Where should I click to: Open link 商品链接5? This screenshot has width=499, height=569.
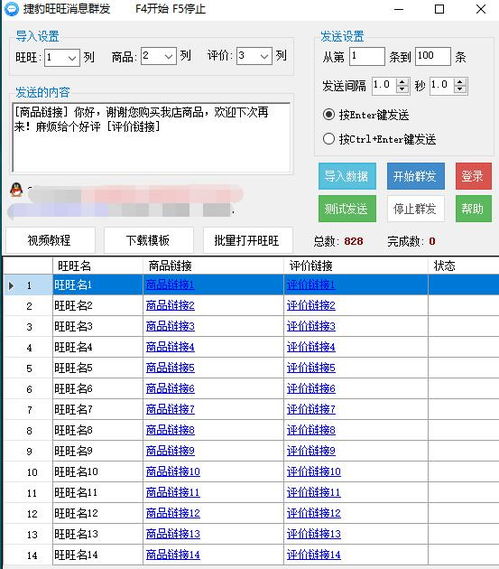tap(170, 368)
